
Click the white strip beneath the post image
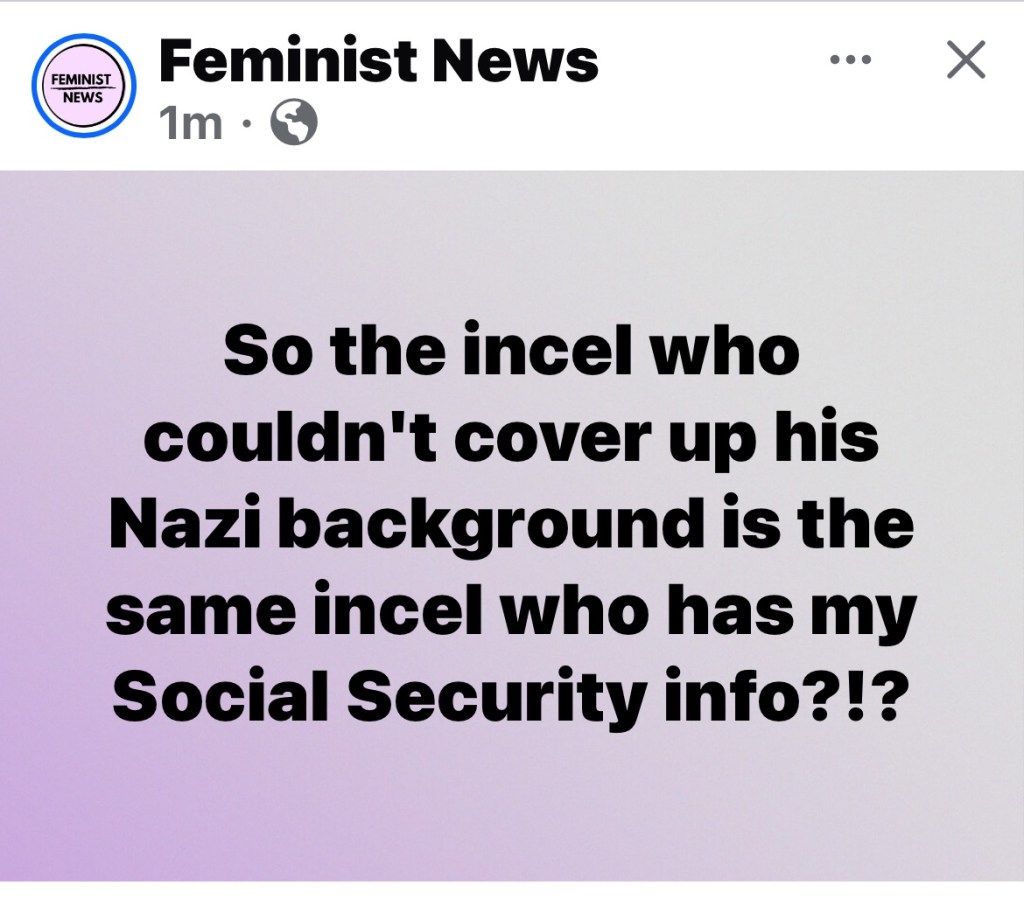pyautogui.click(x=512, y=891)
